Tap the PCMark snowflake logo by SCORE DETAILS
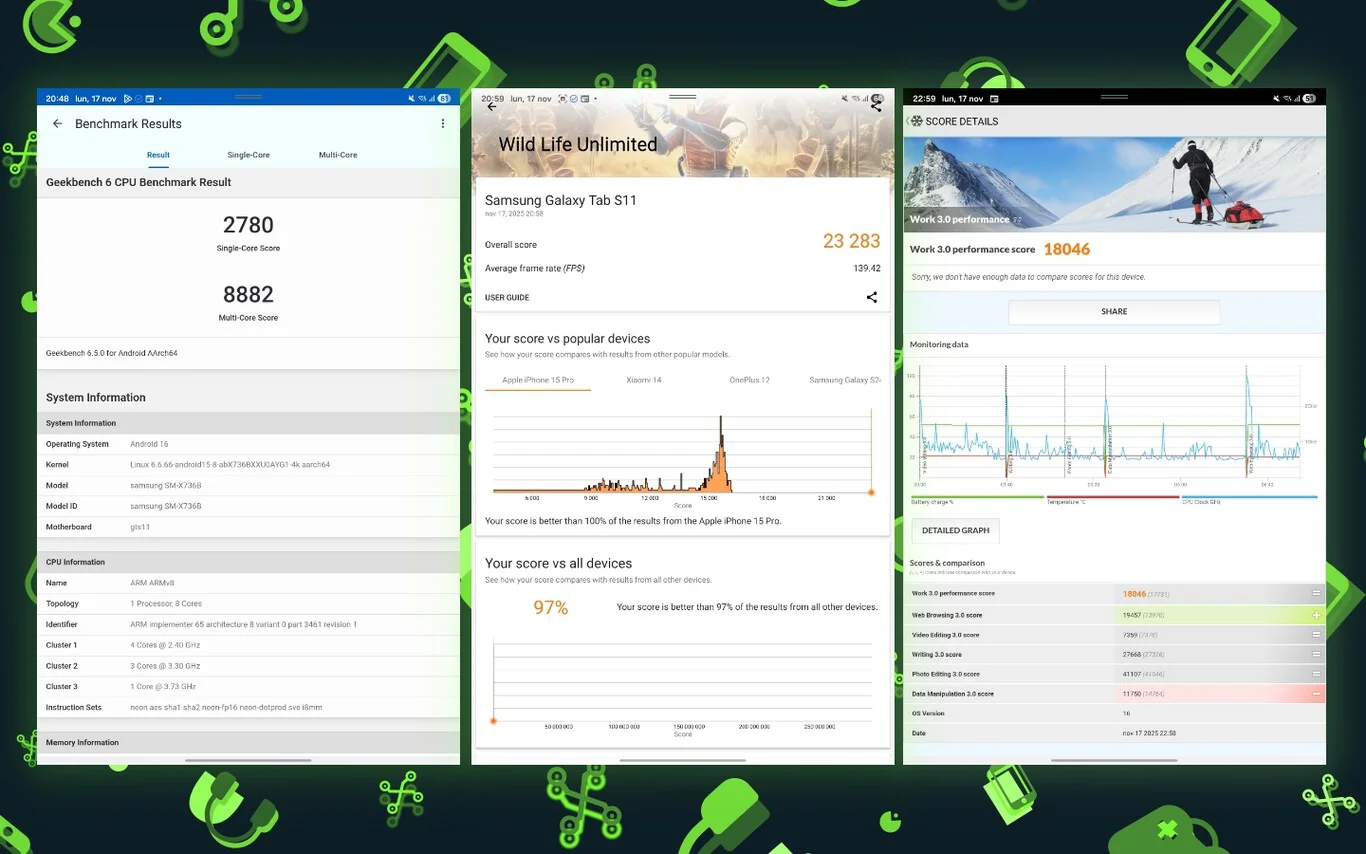1366x854 pixels. pyautogui.click(x=916, y=121)
